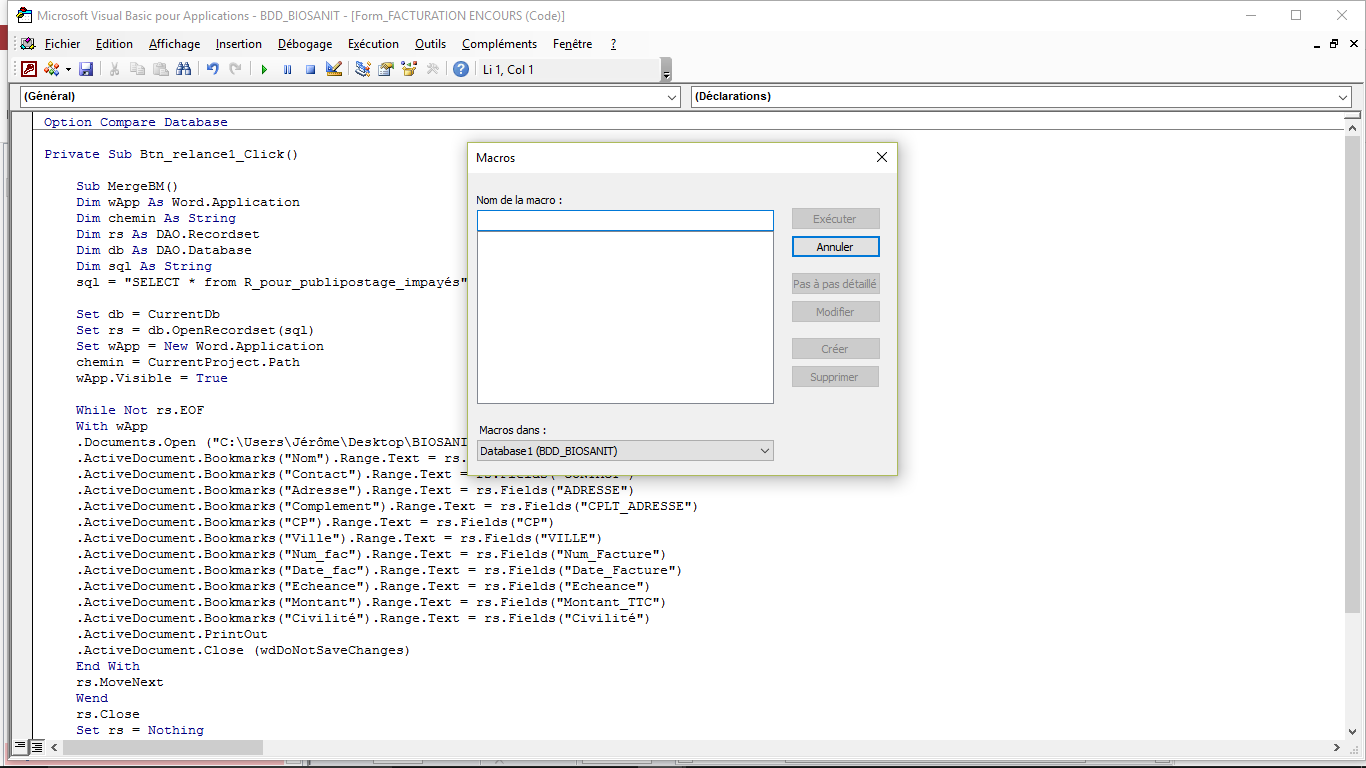Open the Fenêtre menu
The height and width of the screenshot is (768, 1366).
(572, 44)
